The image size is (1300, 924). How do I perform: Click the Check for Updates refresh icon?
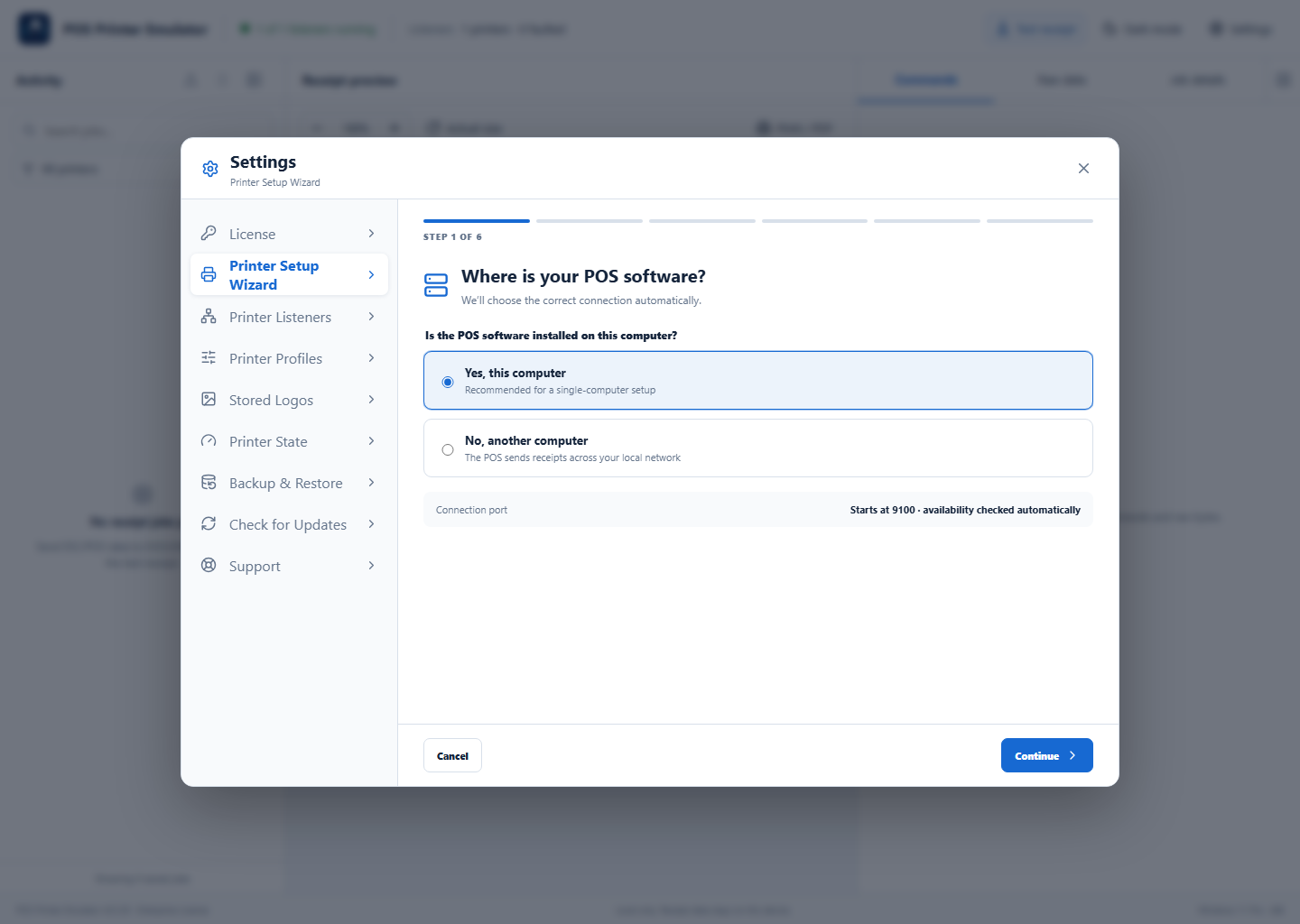pos(209,523)
